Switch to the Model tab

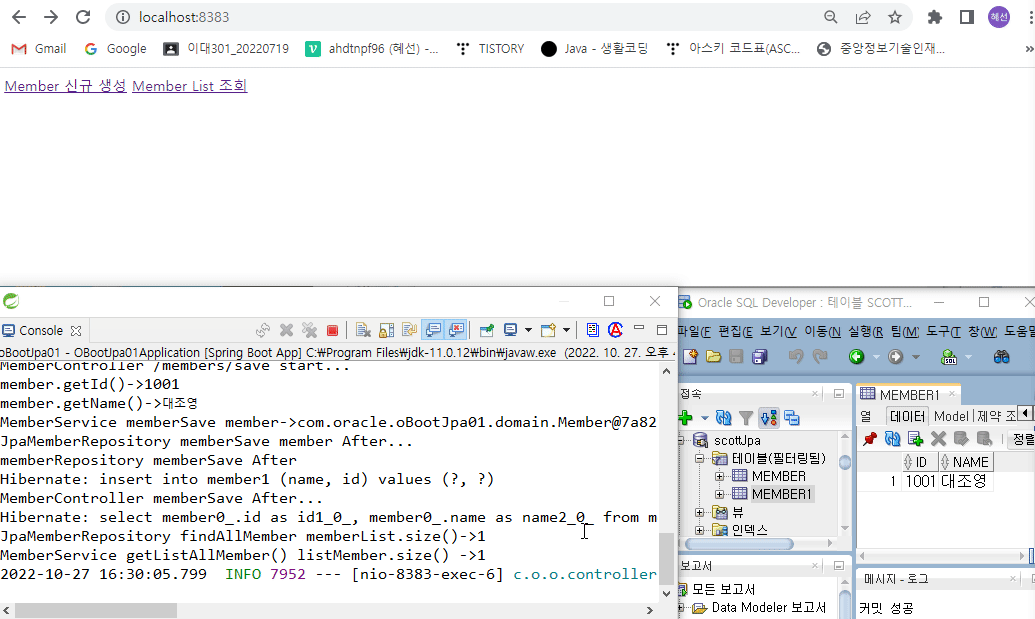[x=951, y=416]
